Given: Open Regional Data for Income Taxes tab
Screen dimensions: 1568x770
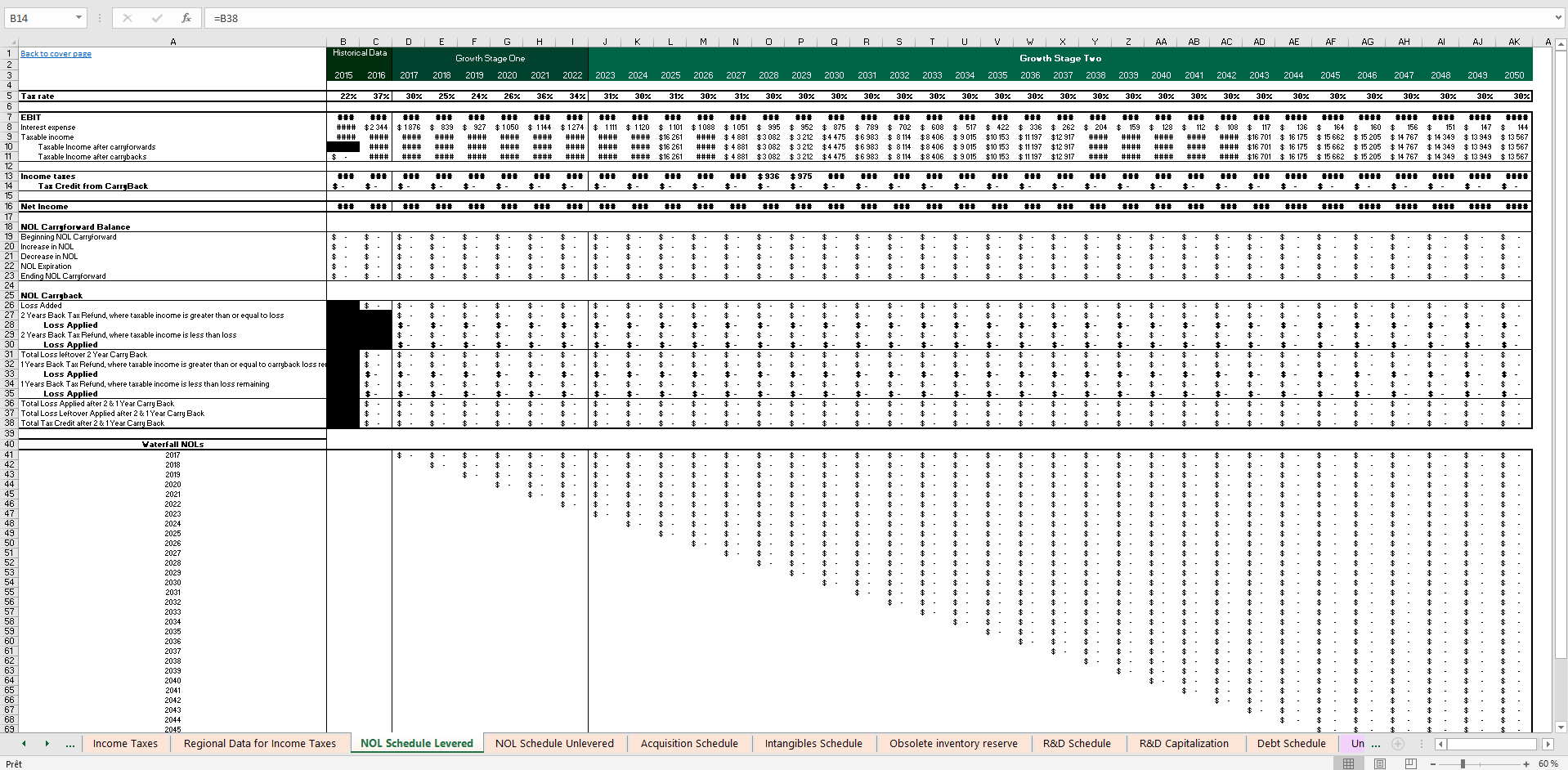Looking at the screenshot, I should pos(260,743).
